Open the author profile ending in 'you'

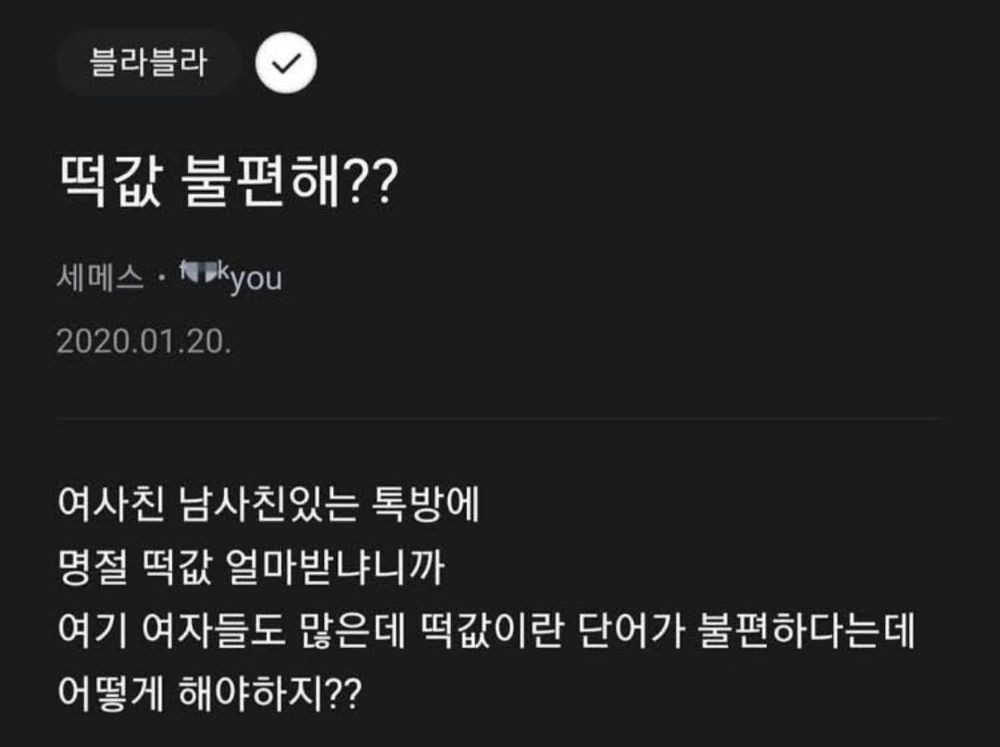(230, 278)
